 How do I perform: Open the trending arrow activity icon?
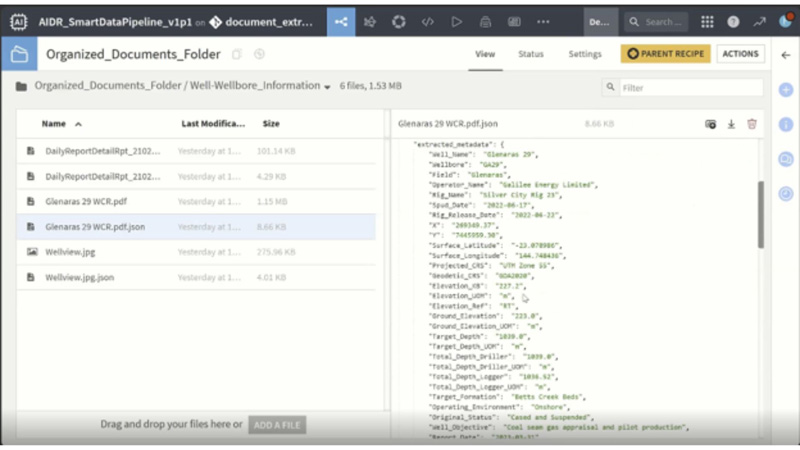click(x=759, y=22)
